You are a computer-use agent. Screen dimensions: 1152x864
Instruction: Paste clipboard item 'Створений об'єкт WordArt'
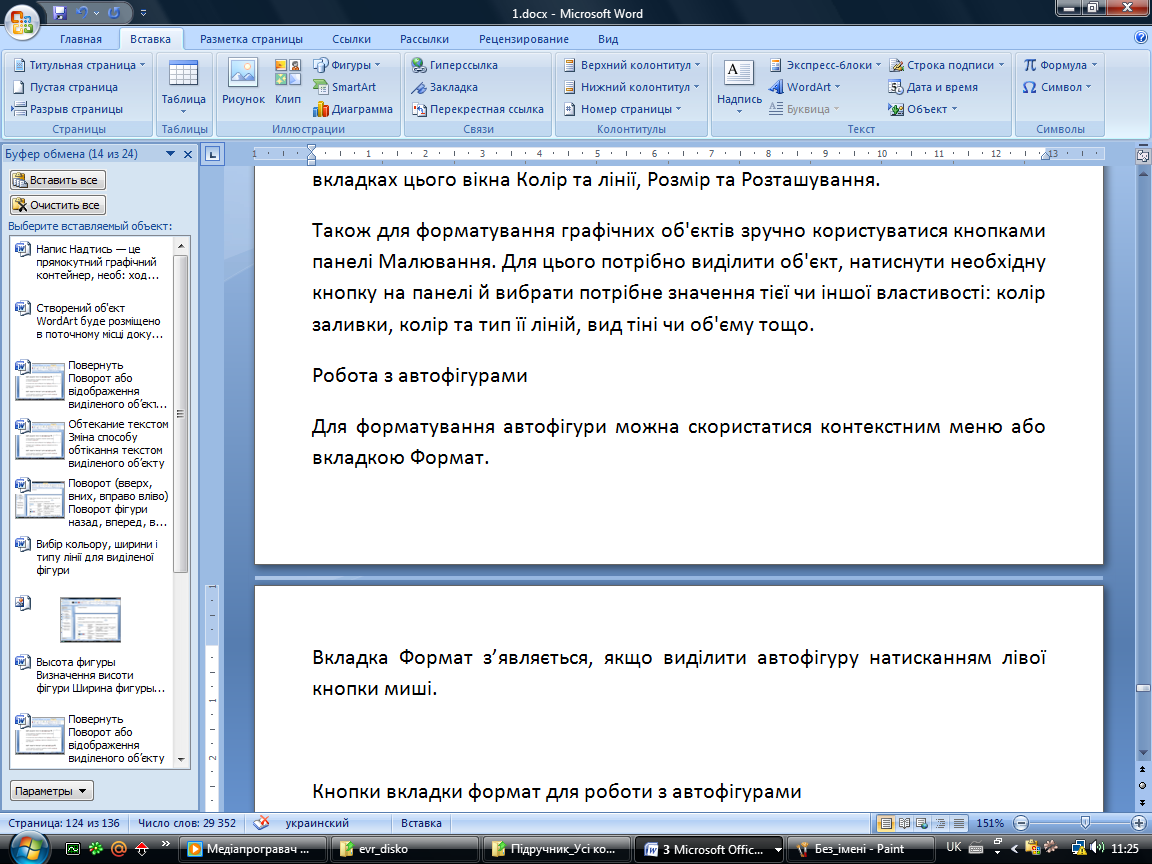[92, 321]
